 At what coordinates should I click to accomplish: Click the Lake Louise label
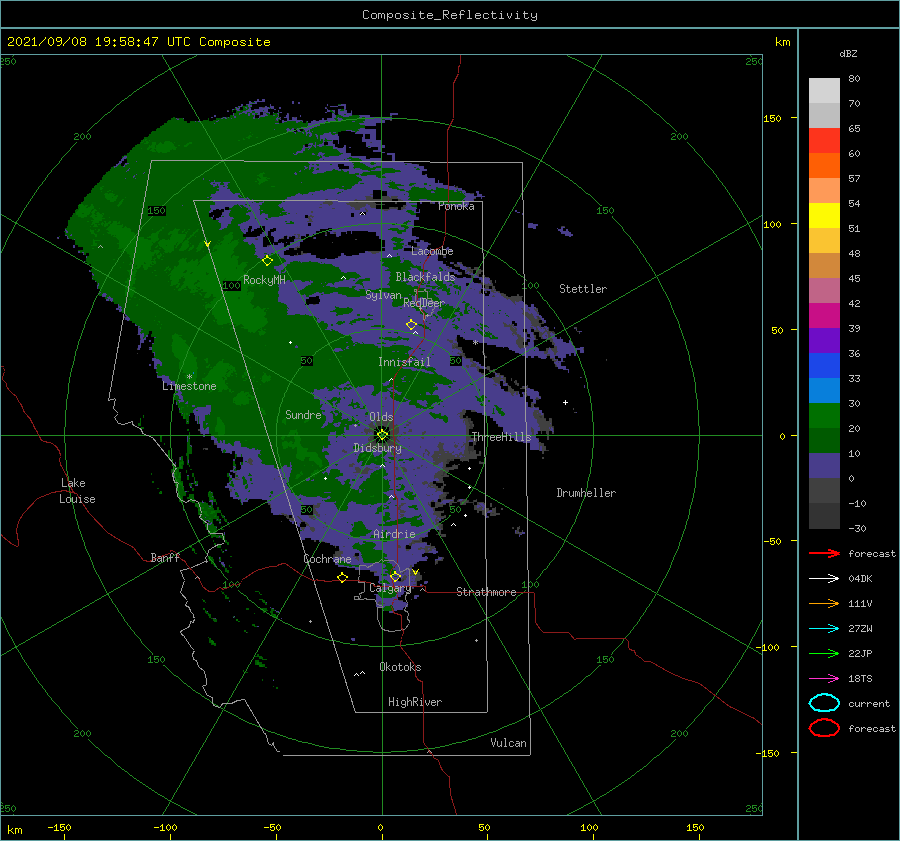(77, 491)
